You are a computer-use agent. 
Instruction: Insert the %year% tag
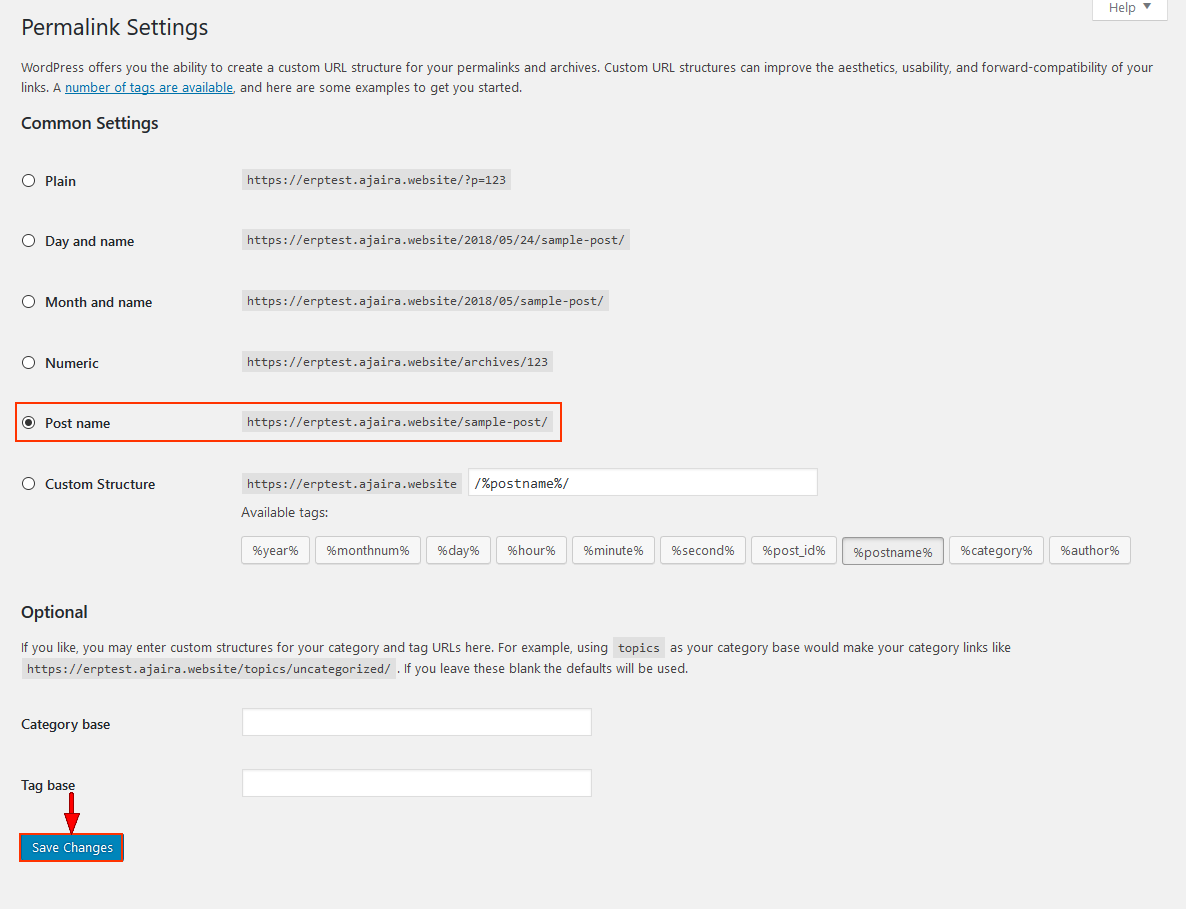coord(275,551)
